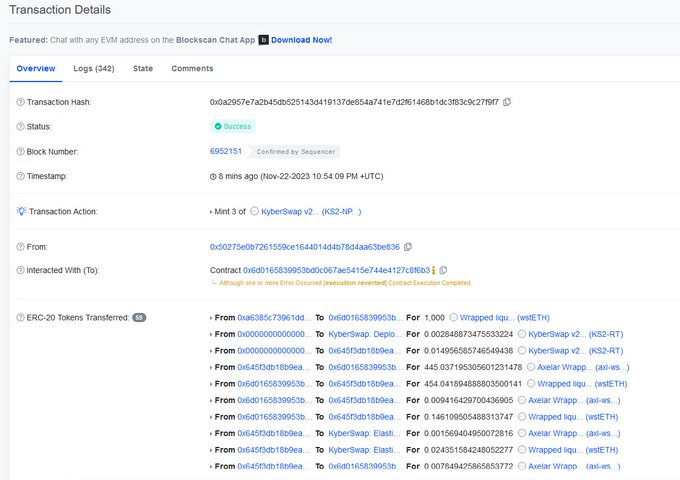This screenshot has height=480, width=680.
Task: Click help icon next to Interacted With
Action: (x=20, y=270)
